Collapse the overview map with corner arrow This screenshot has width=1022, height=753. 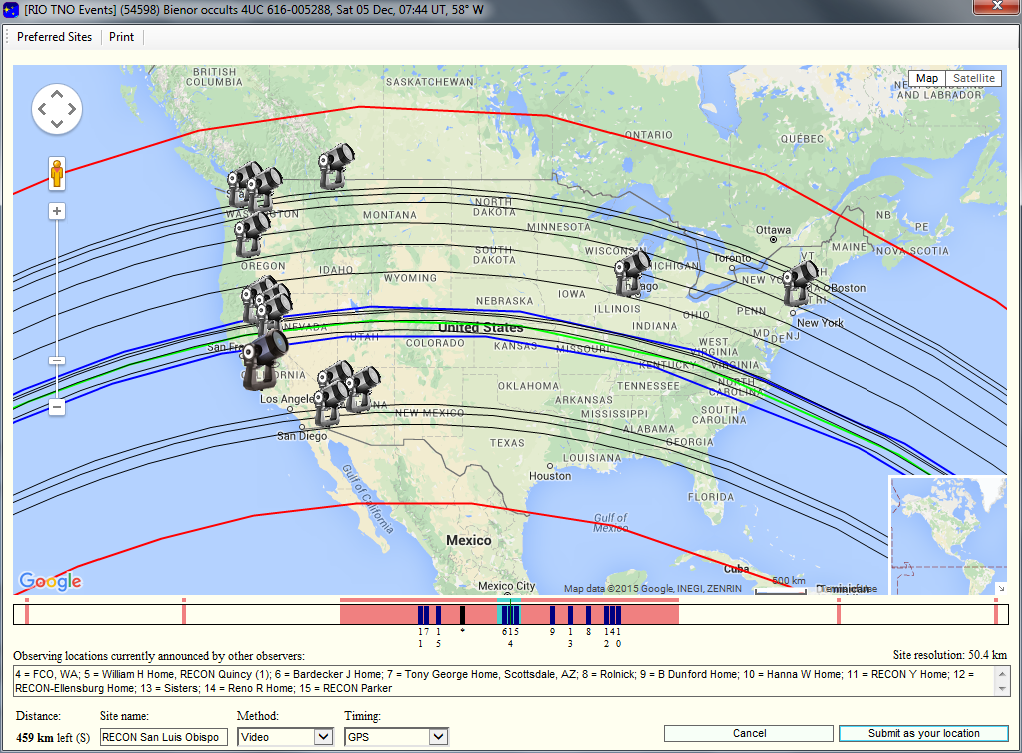point(1001,589)
